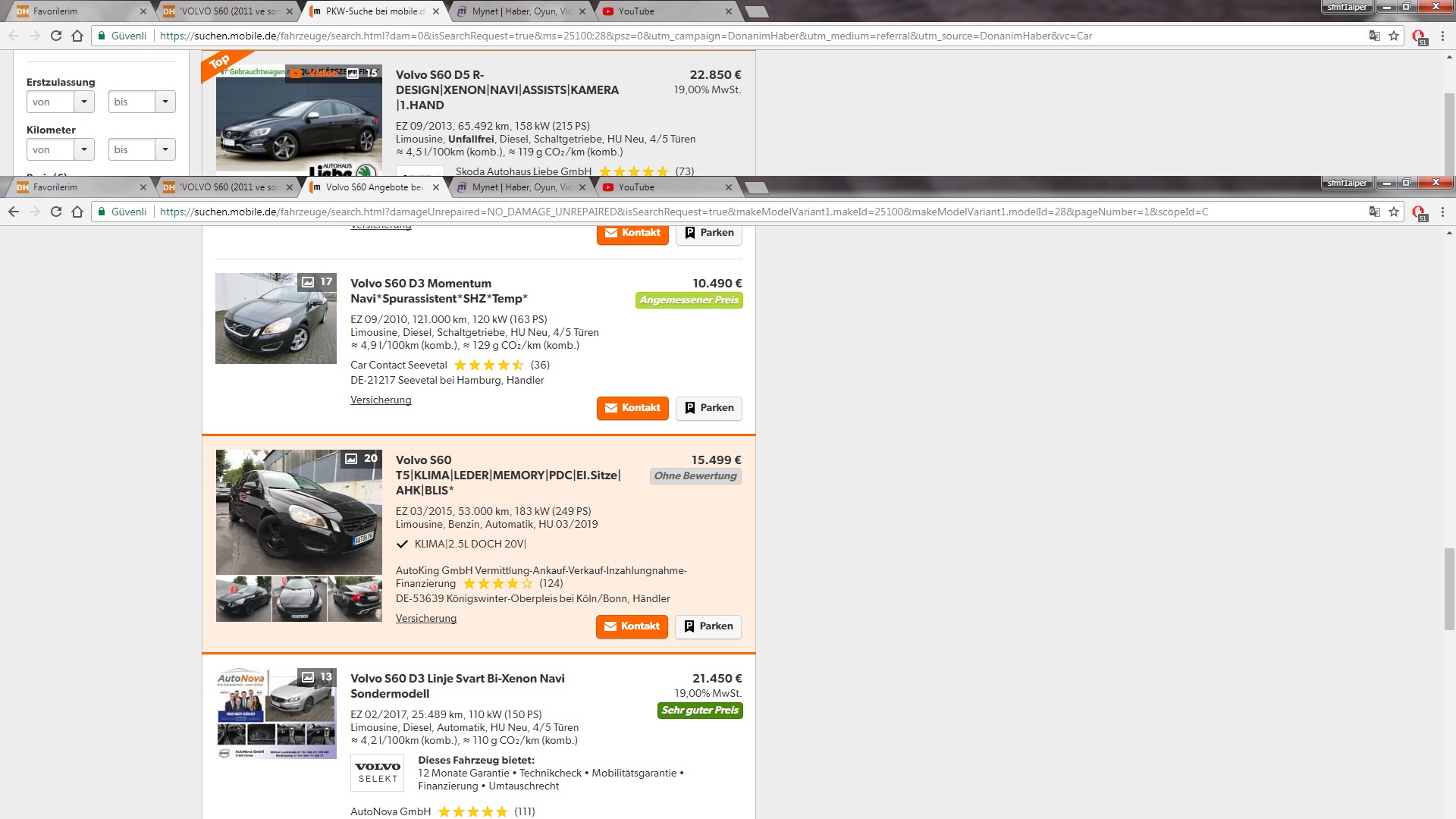Open new tab in back (top) window
This screenshot has width=1456, height=819.
click(756, 11)
